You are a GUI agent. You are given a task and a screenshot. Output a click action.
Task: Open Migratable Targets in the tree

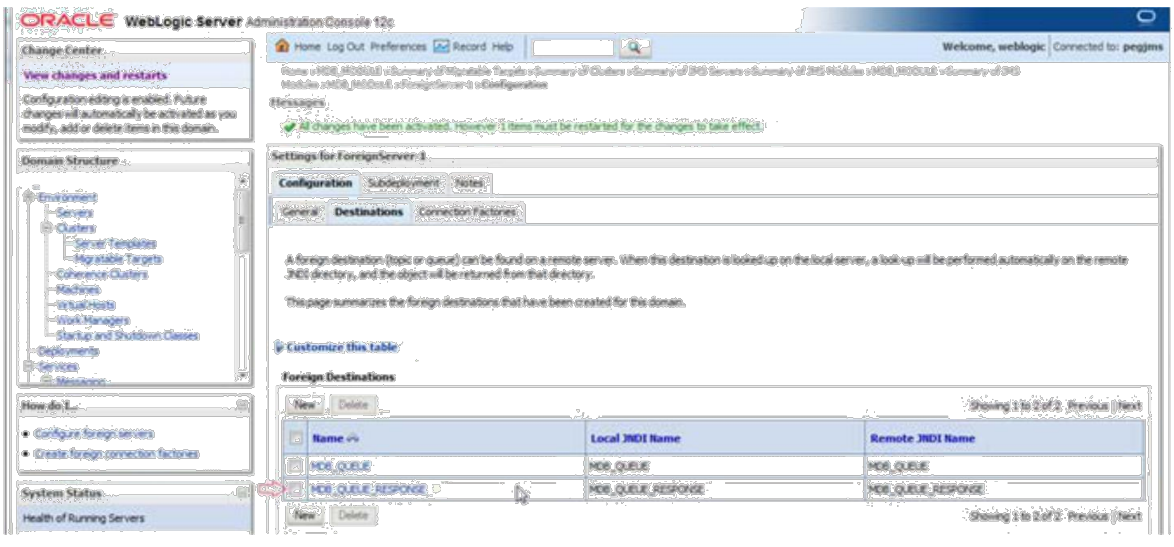[x=118, y=259]
